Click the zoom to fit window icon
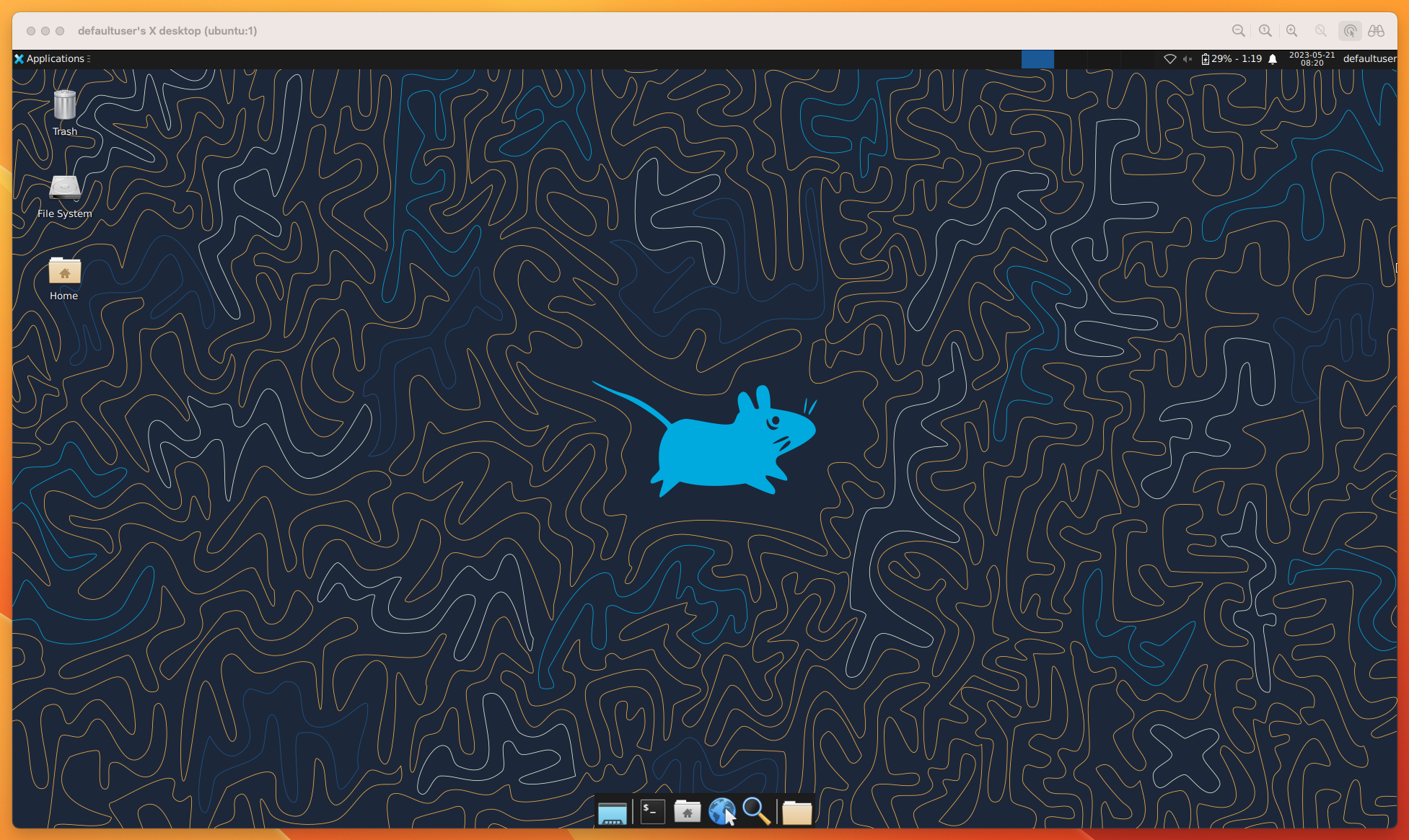The width and height of the screenshot is (1409, 840). (1320, 31)
